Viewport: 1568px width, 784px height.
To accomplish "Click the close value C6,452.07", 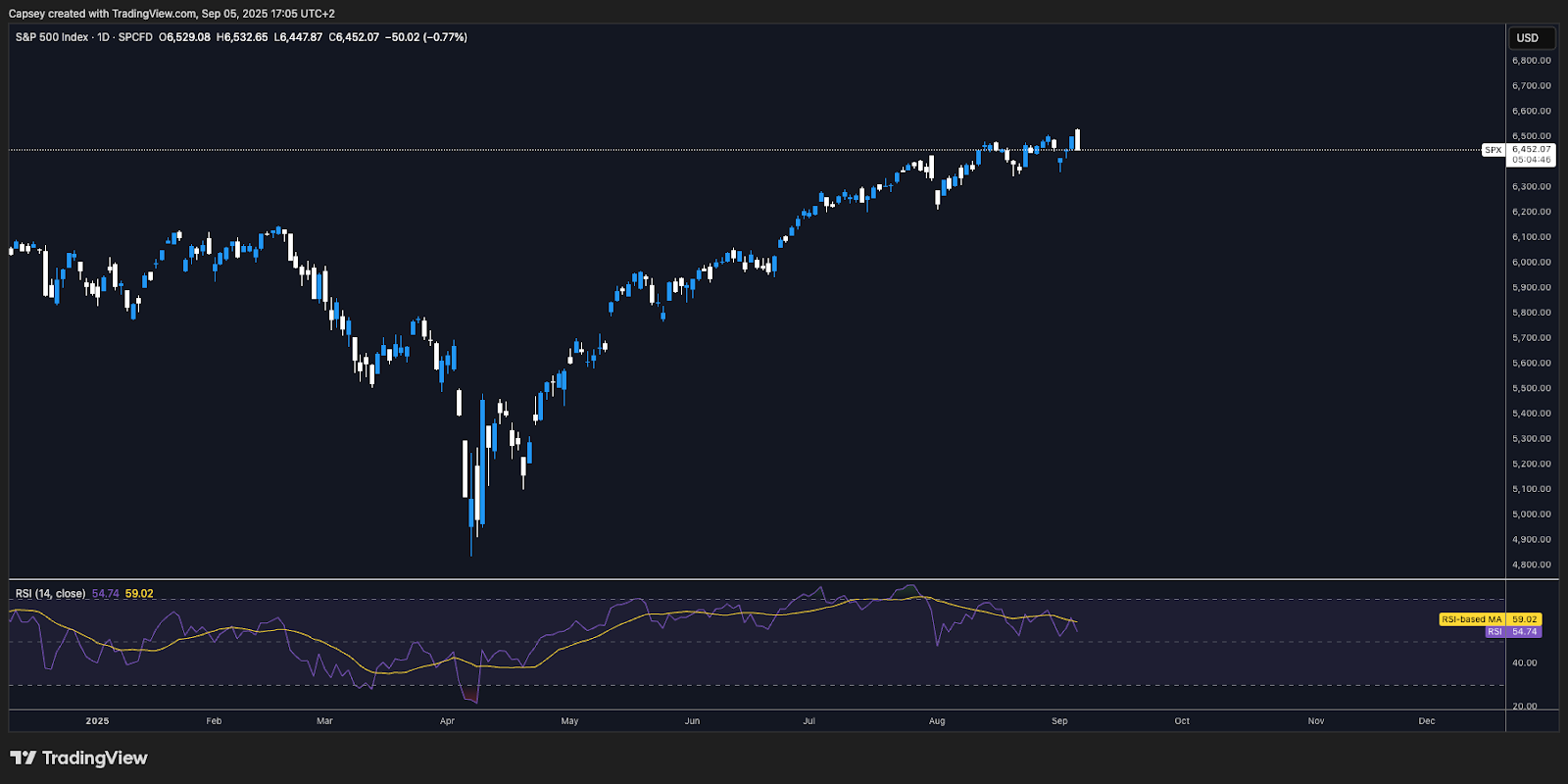I will pos(354,37).
